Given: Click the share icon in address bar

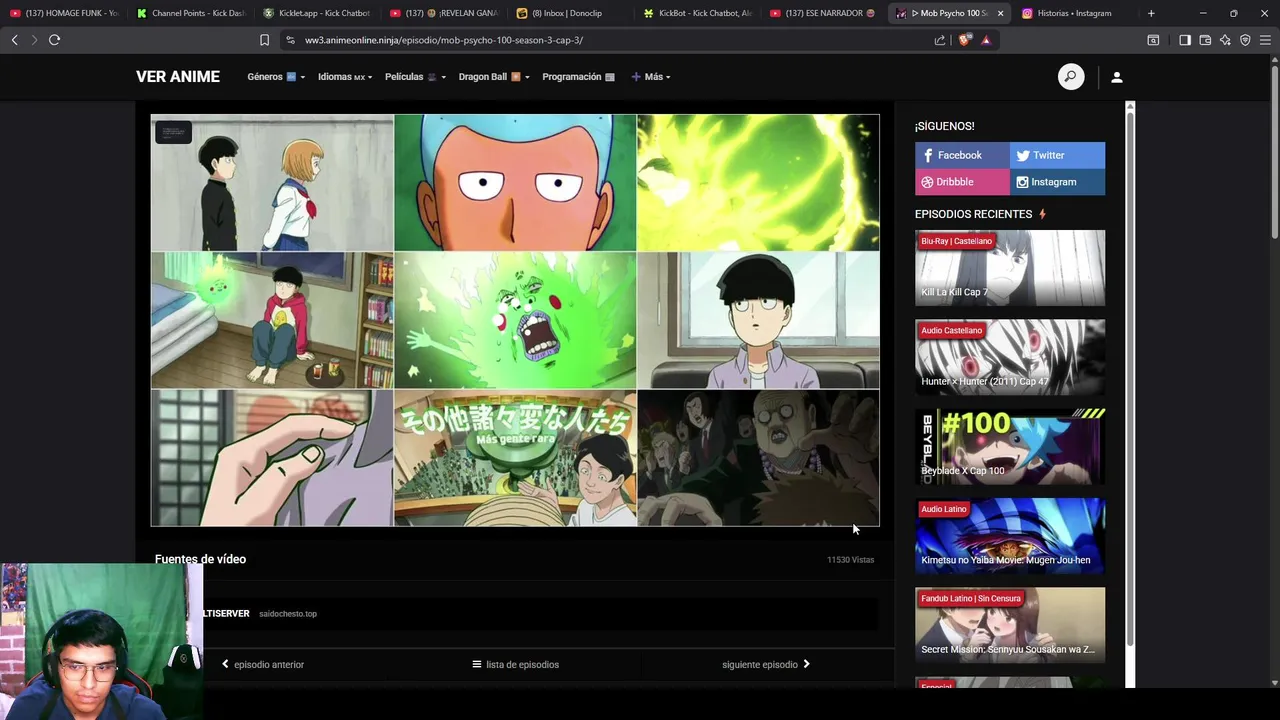Looking at the screenshot, I should click(940, 40).
